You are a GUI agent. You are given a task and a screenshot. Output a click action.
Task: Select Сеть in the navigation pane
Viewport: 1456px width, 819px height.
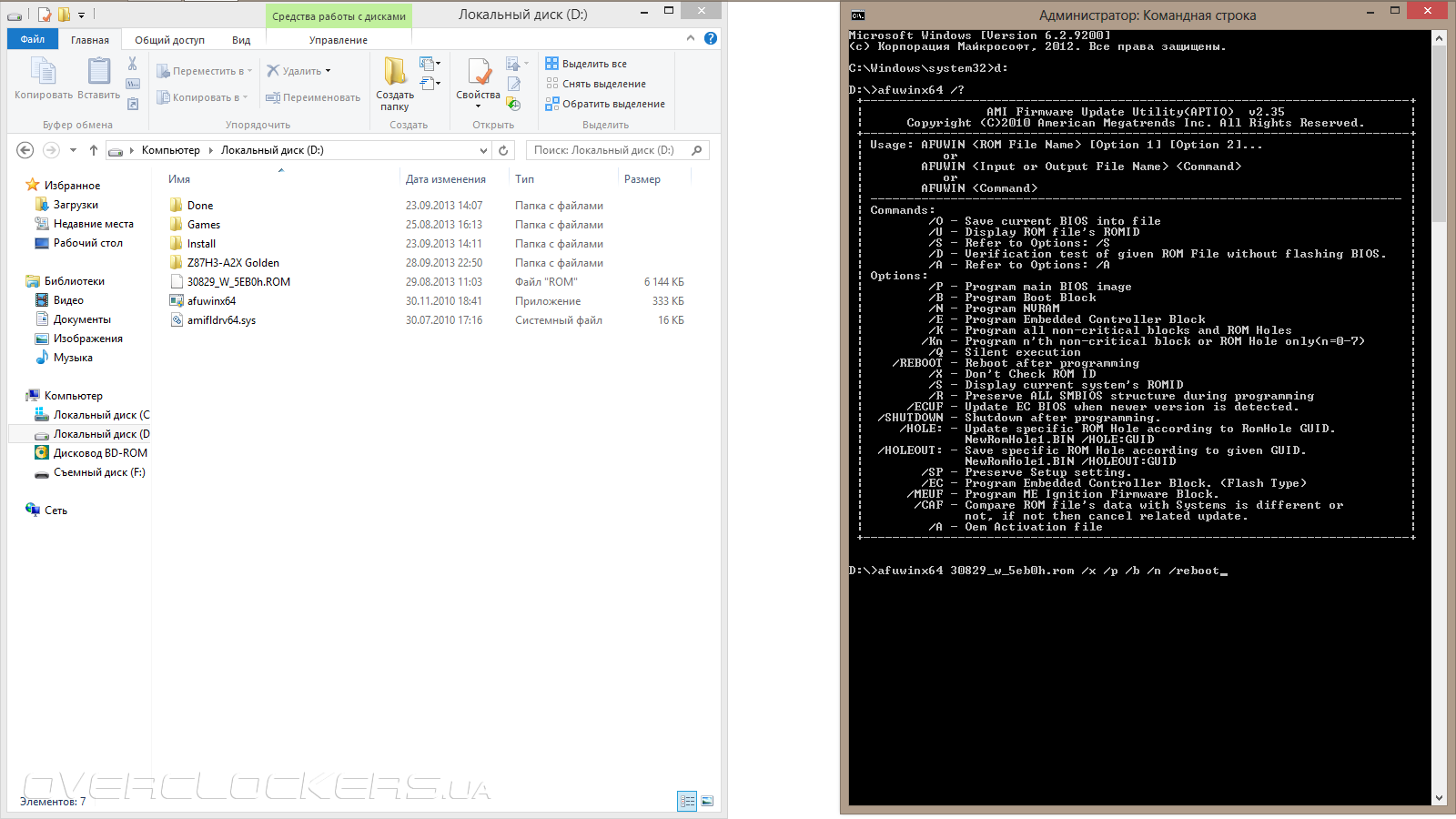coord(56,511)
